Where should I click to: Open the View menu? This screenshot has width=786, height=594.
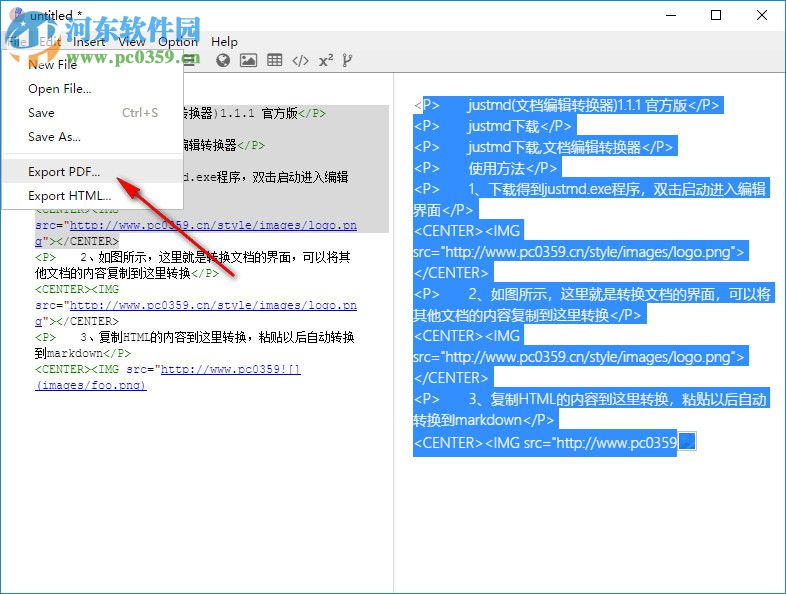(x=131, y=42)
